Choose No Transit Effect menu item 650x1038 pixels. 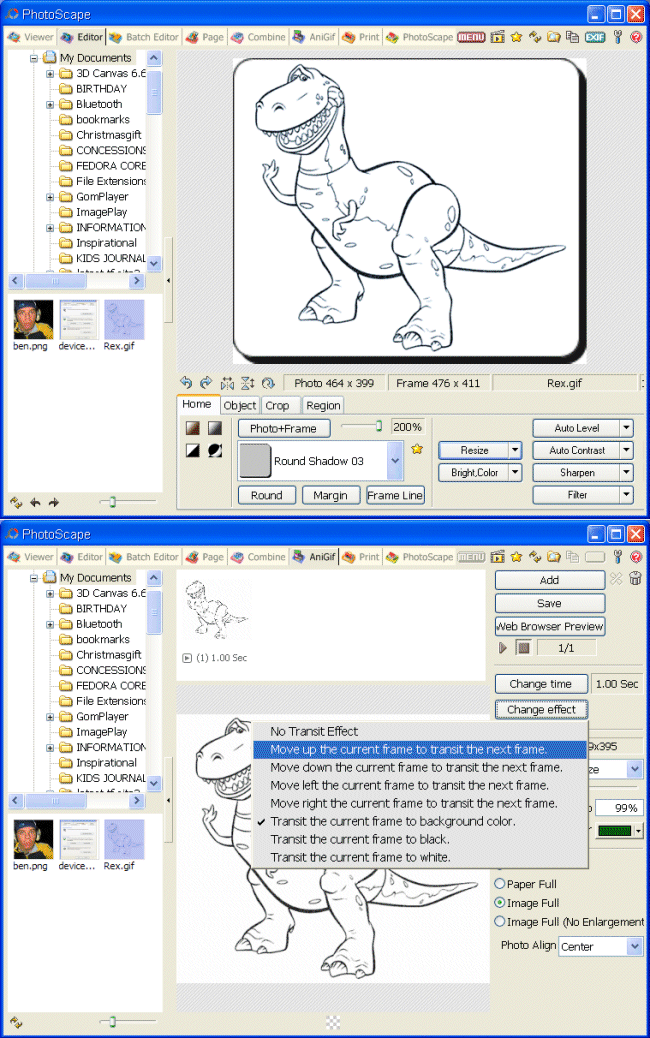click(x=420, y=731)
